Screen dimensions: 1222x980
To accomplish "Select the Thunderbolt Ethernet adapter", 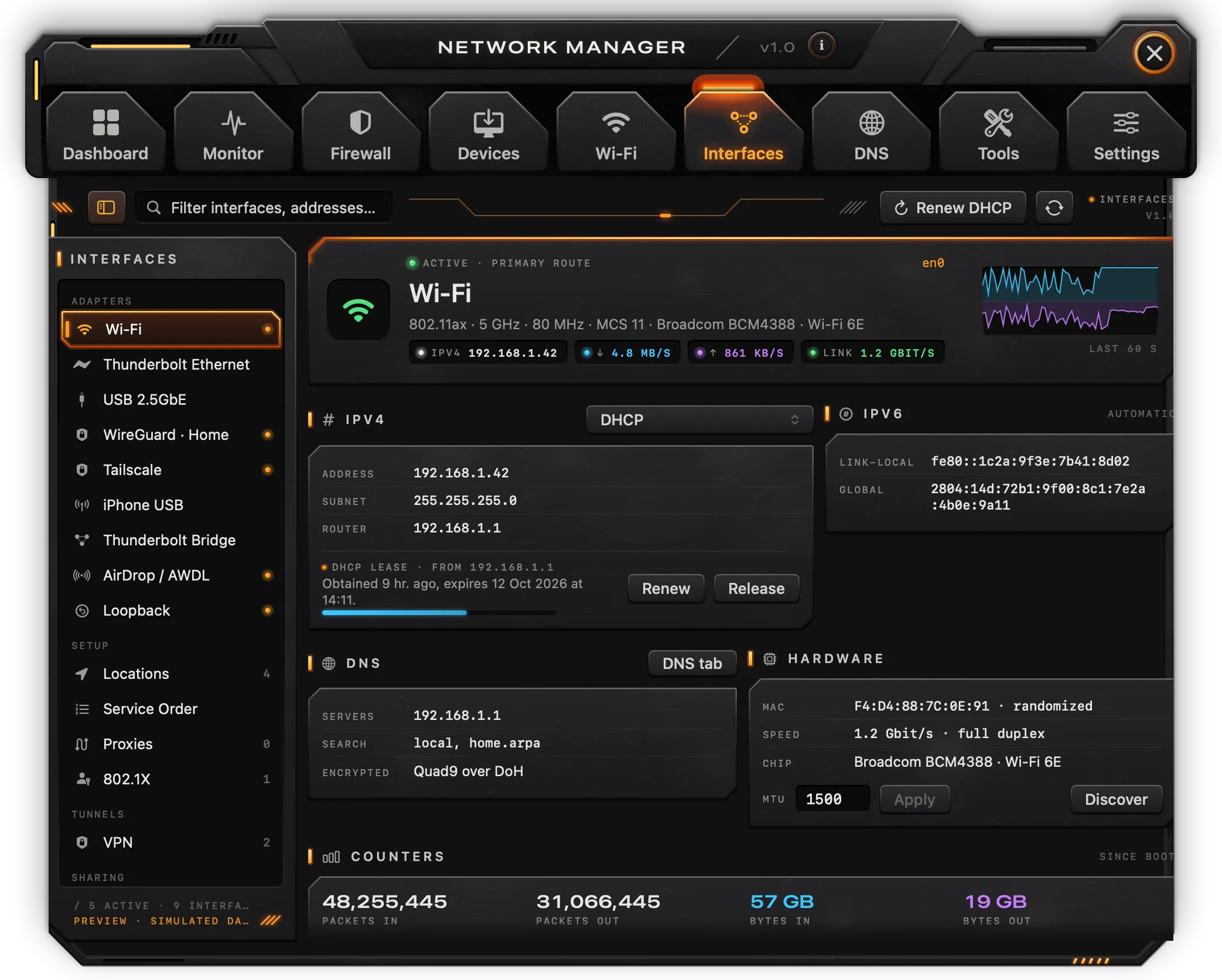I will coord(171,364).
